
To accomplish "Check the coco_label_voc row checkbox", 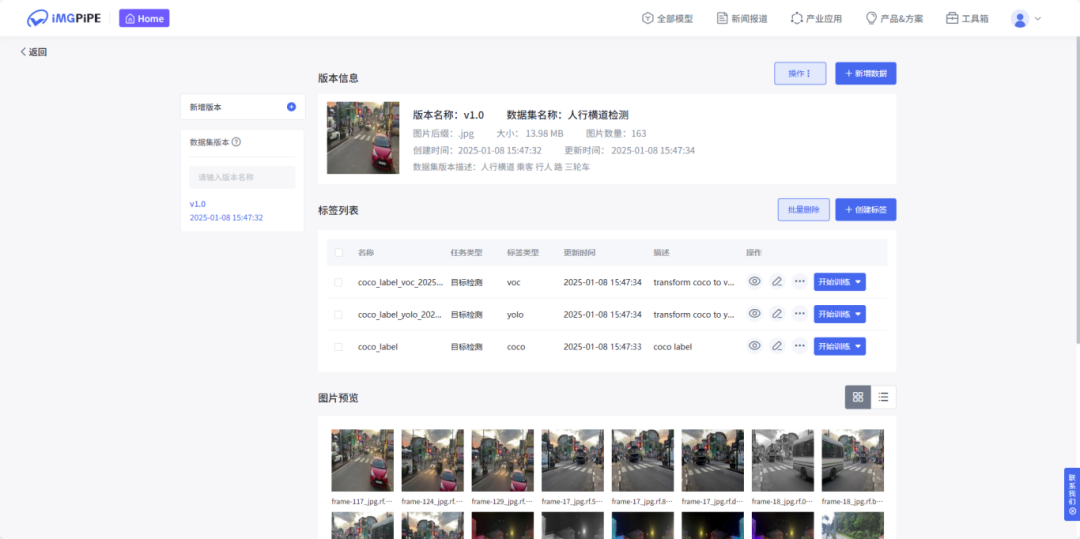I will tap(338, 282).
